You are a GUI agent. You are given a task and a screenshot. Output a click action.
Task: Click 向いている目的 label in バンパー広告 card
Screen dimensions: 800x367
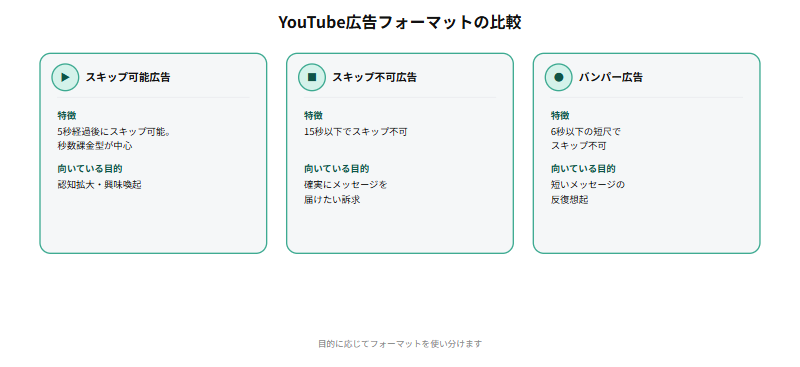[x=583, y=169]
